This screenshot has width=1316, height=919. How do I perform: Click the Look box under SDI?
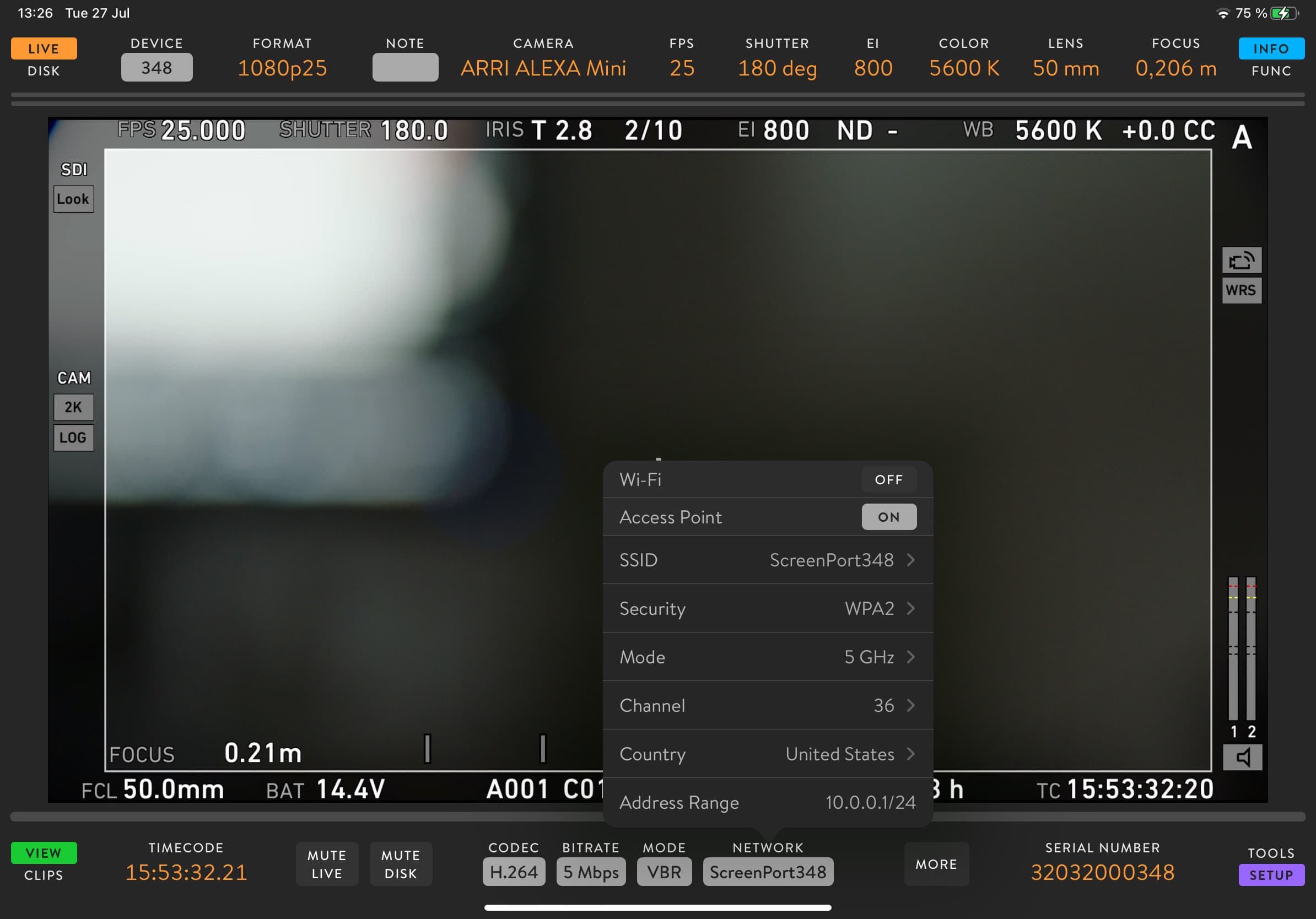73,199
